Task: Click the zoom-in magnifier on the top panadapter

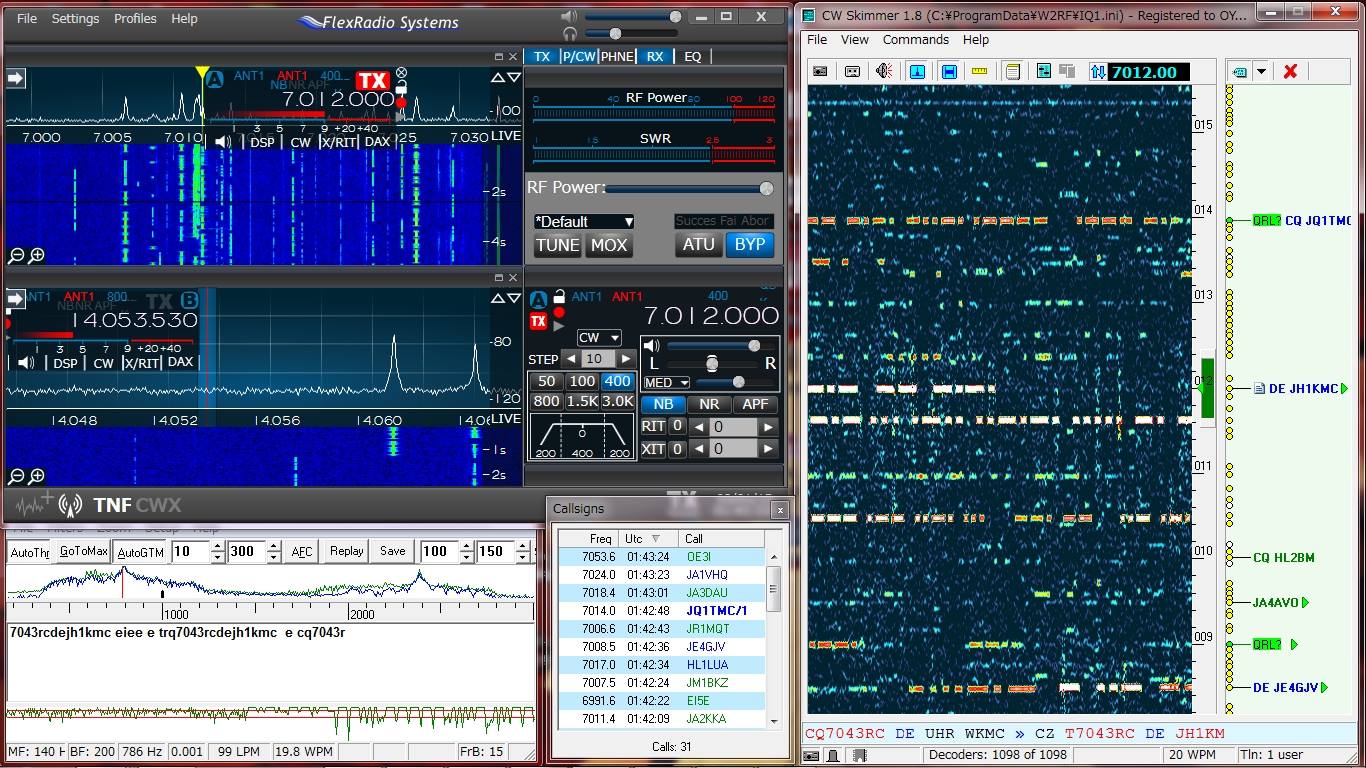Action: (36, 256)
